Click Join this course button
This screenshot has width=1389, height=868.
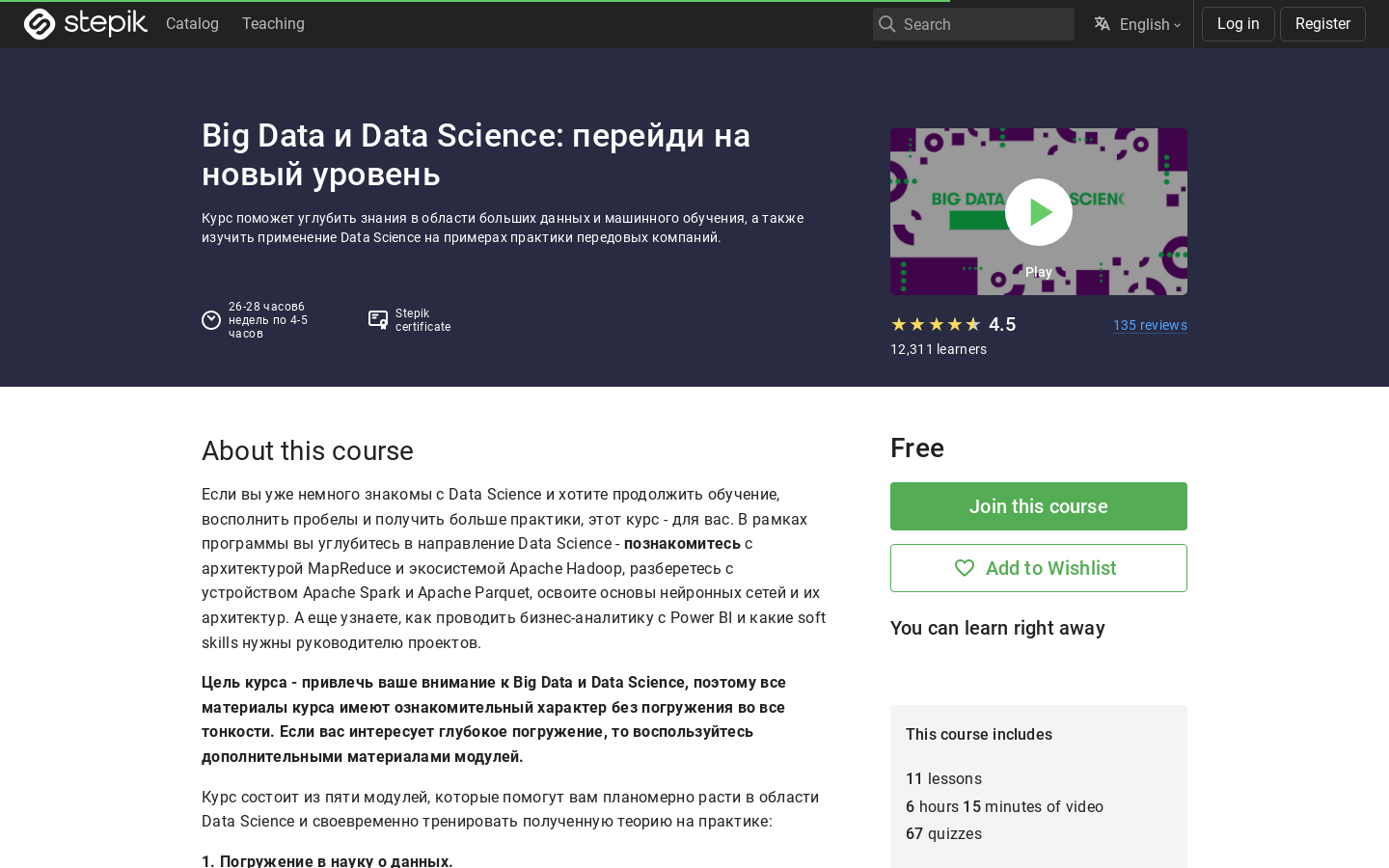[x=1039, y=506]
